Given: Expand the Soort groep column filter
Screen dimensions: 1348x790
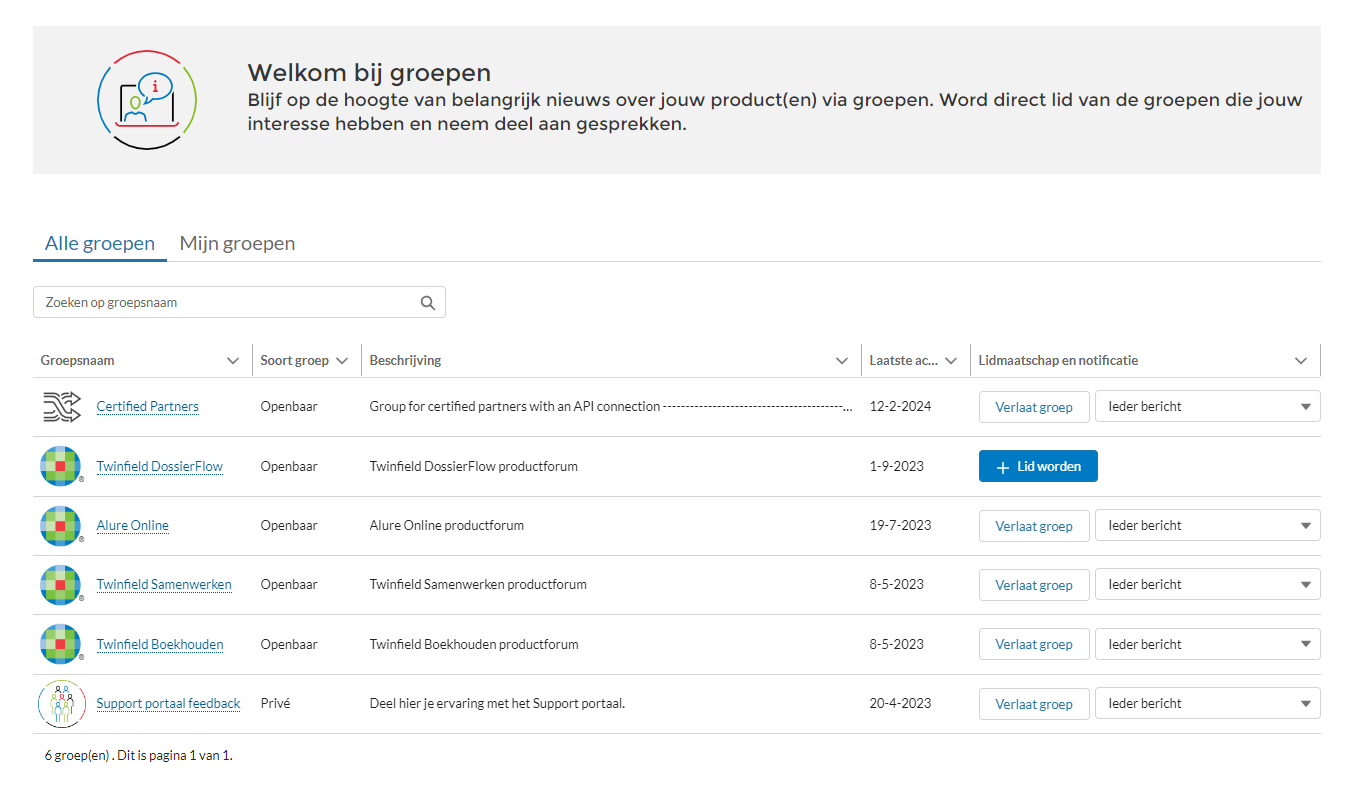Looking at the screenshot, I should 342,361.
